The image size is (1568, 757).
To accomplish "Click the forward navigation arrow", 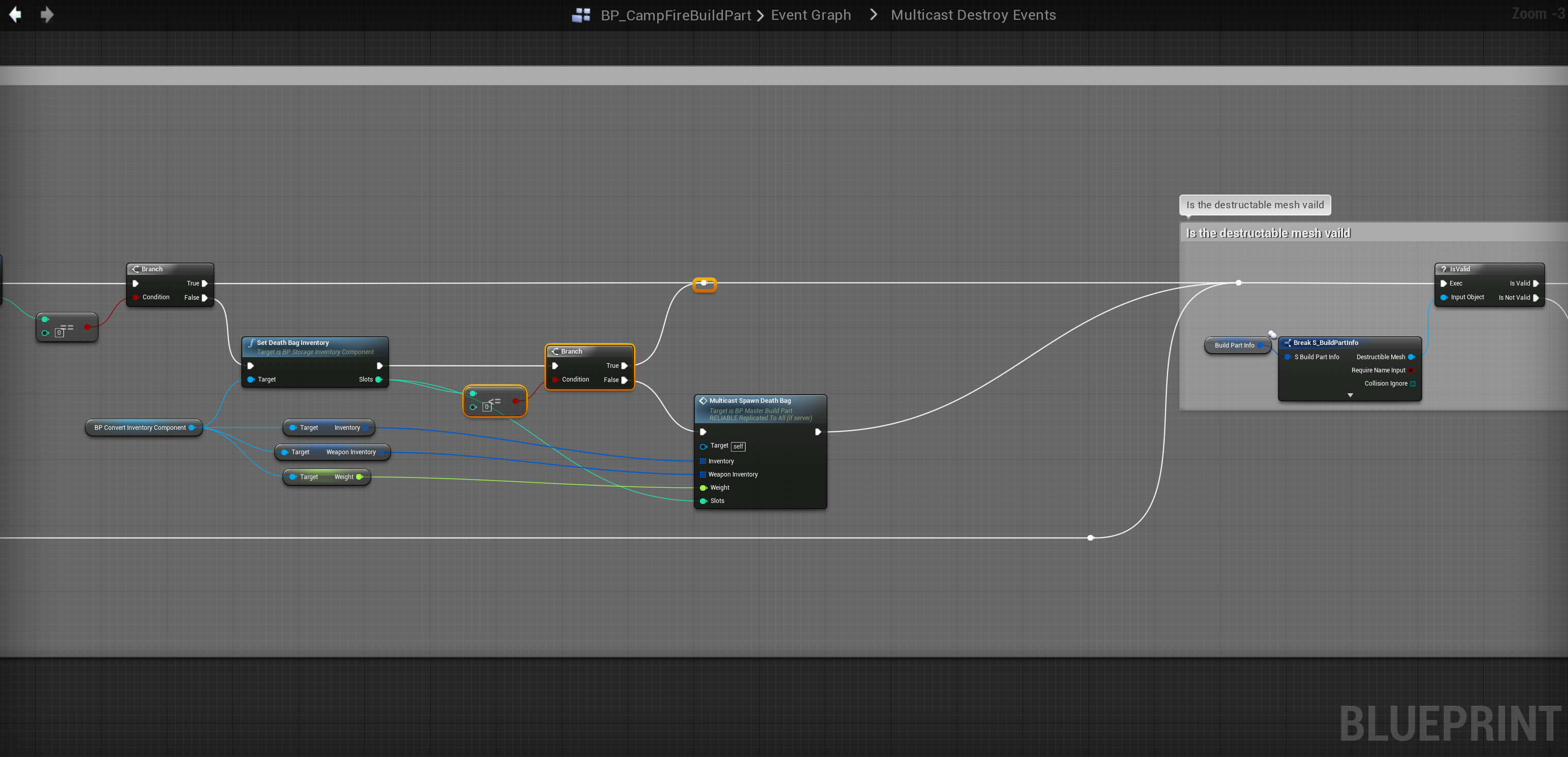I will click(47, 15).
